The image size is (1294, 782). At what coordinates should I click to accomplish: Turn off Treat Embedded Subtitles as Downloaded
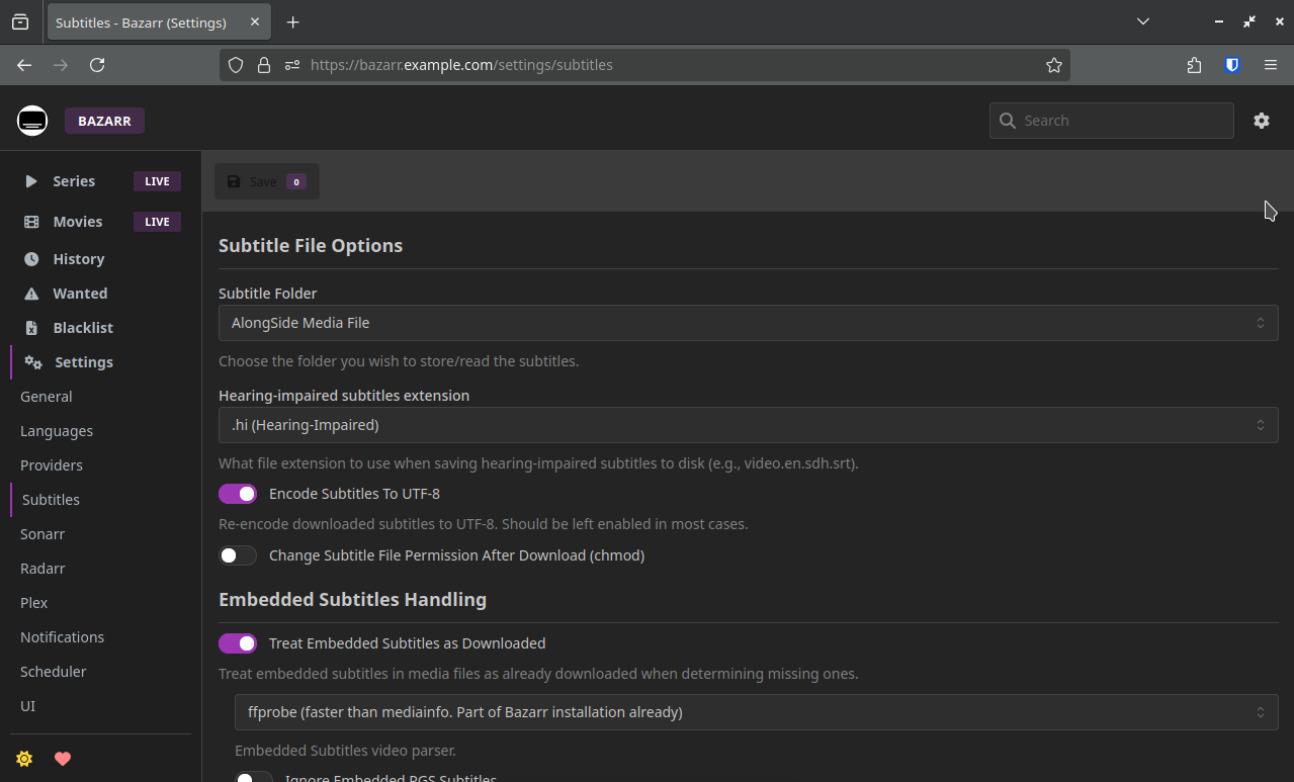238,644
